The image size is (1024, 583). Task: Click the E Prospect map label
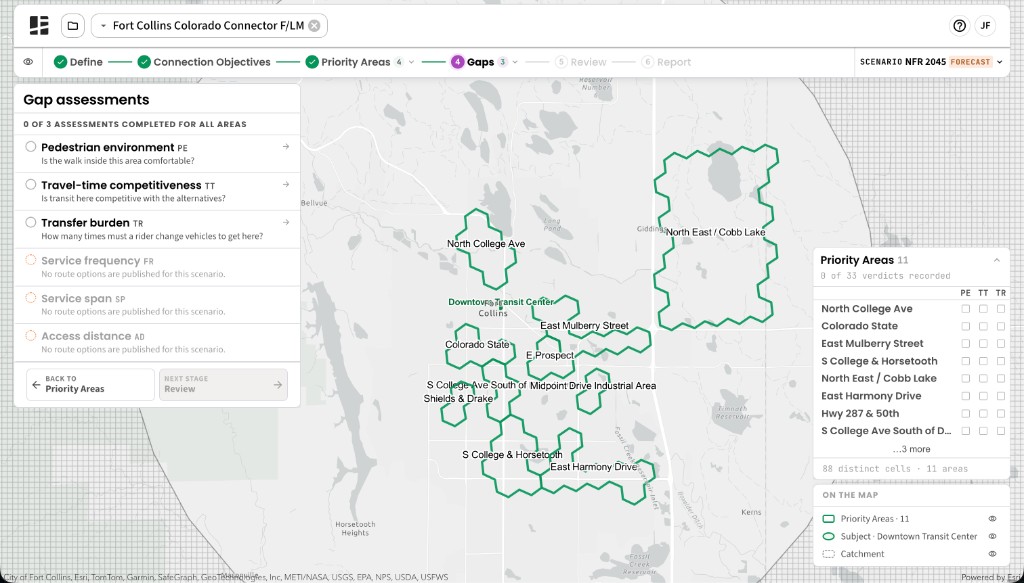tap(550, 355)
